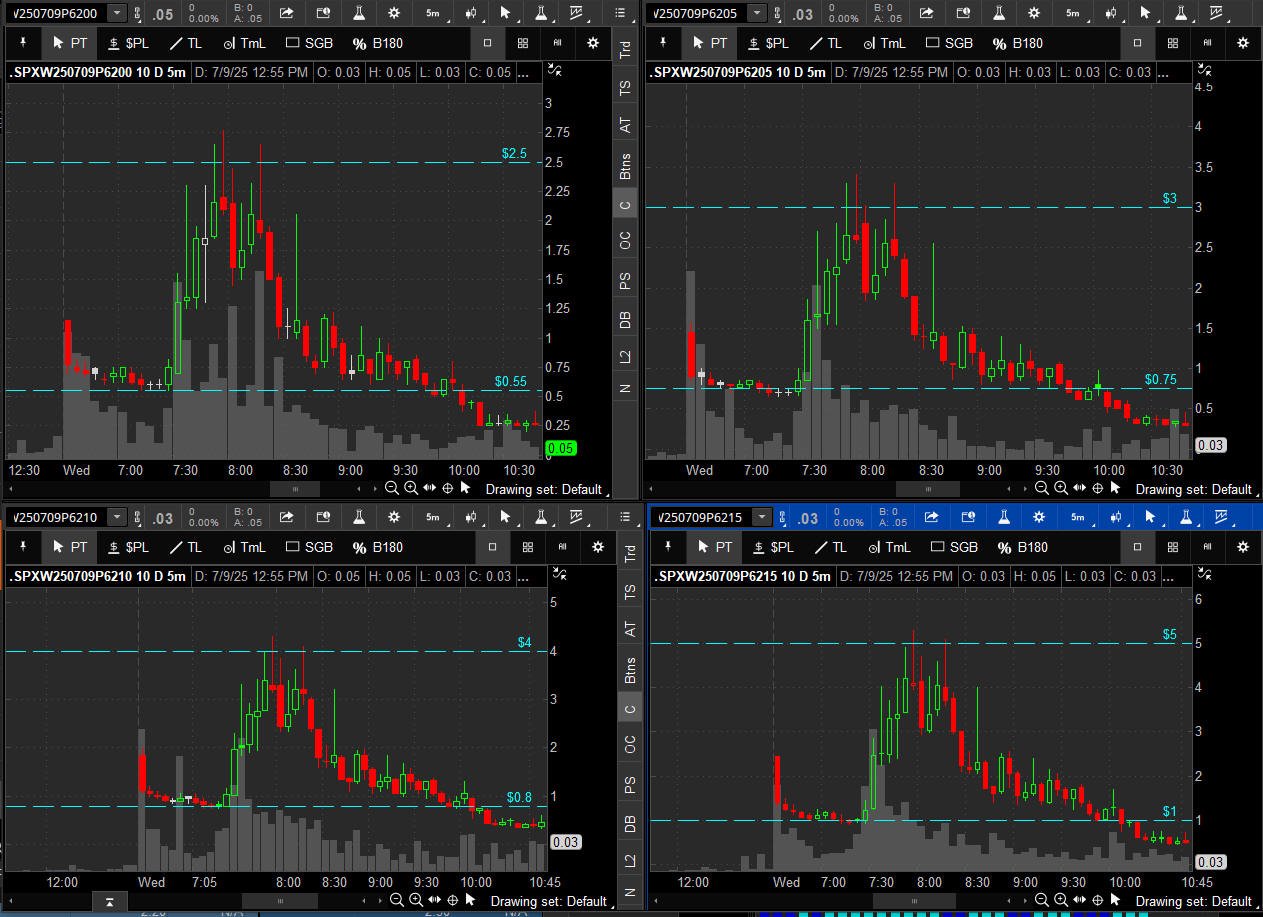Select TL trendline tool in P6200 chart
This screenshot has width=1263, height=917.
tap(186, 43)
